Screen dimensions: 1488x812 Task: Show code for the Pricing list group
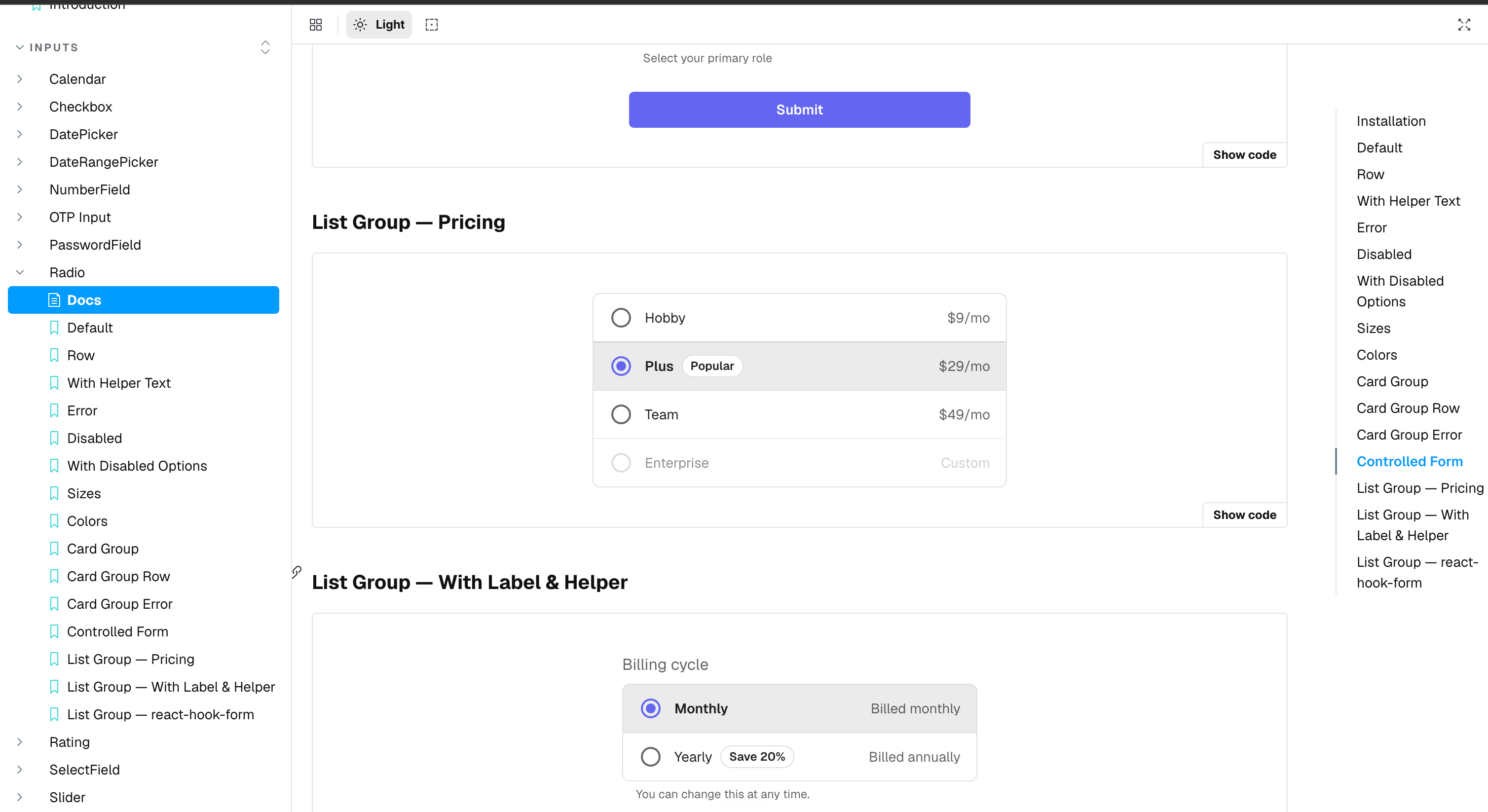1245,515
